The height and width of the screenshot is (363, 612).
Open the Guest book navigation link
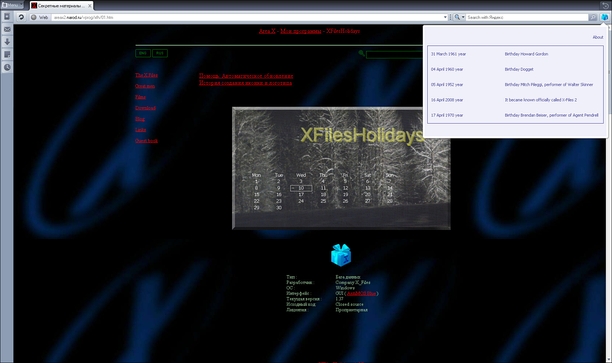(x=146, y=141)
